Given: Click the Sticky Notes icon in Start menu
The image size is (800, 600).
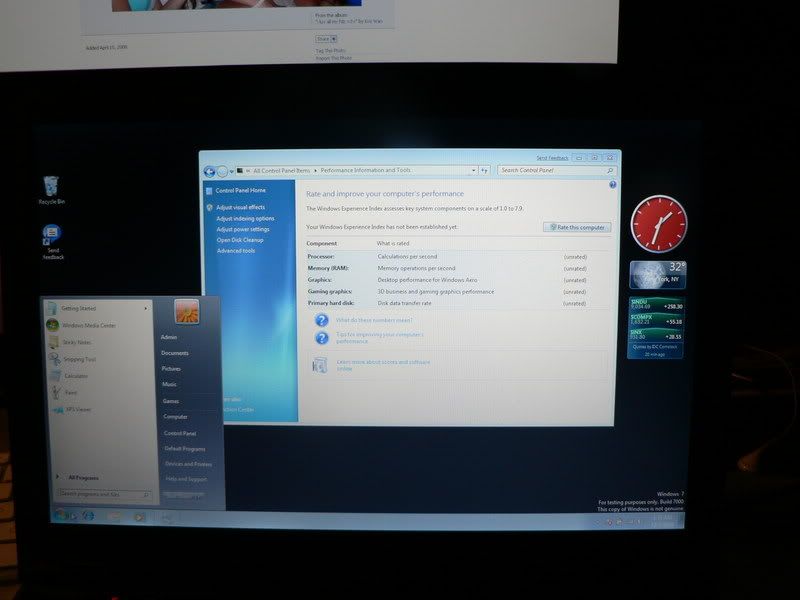Looking at the screenshot, I should [54, 342].
